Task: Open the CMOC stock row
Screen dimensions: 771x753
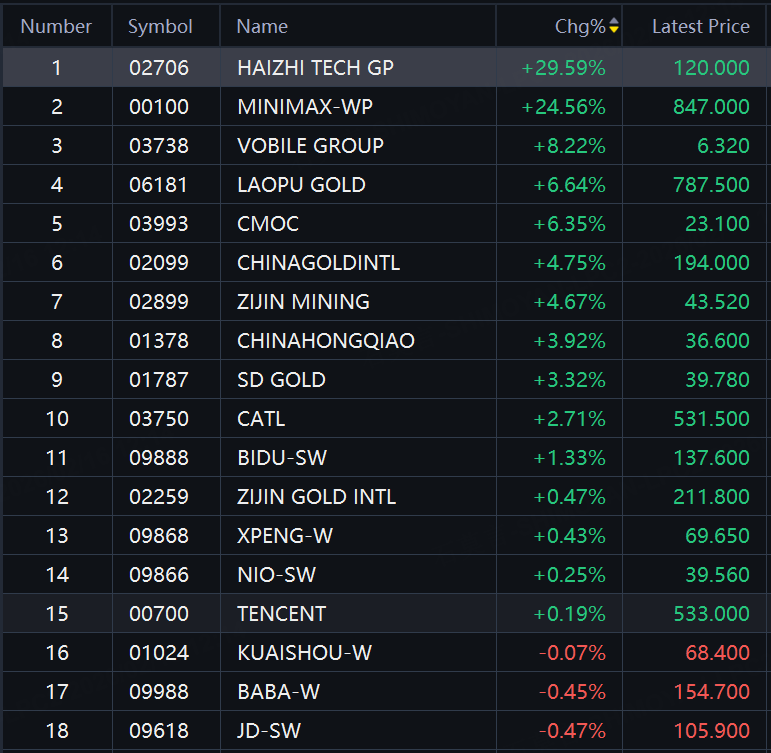Action: click(268, 224)
